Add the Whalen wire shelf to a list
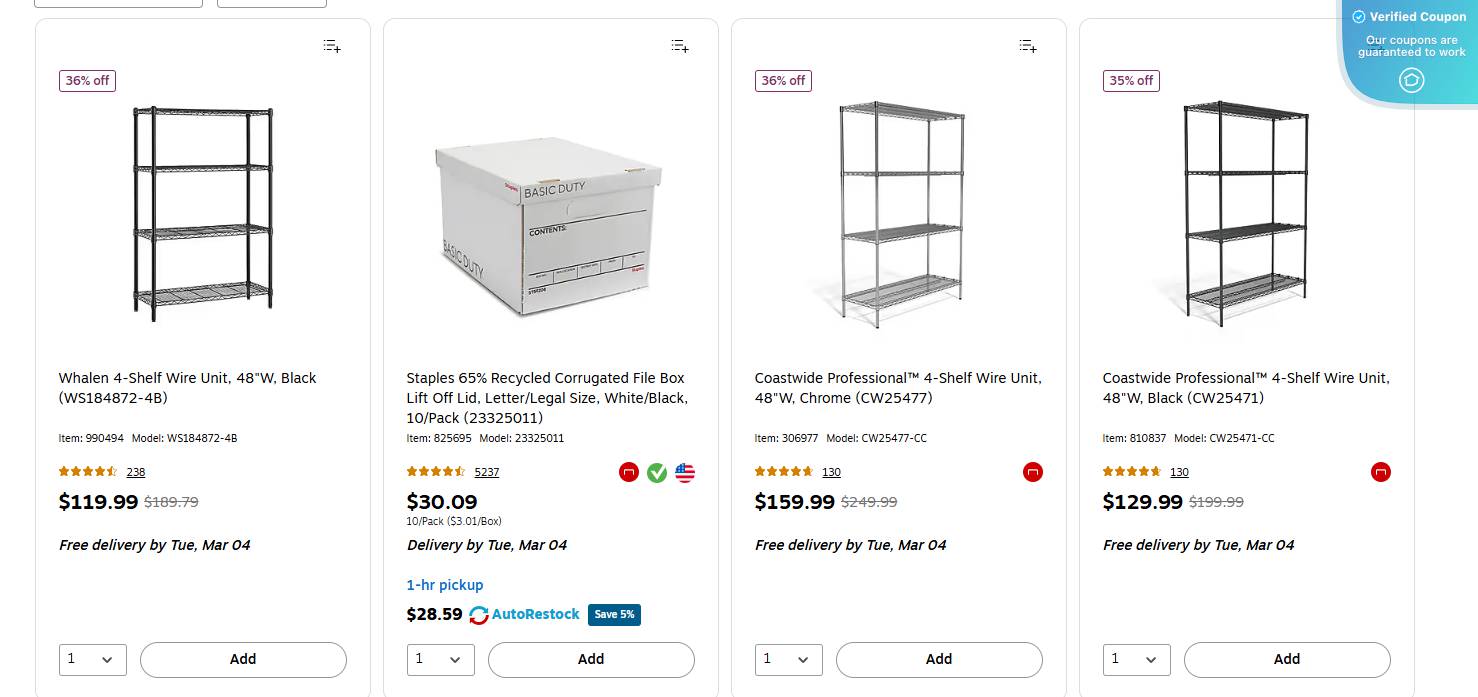 (x=331, y=45)
